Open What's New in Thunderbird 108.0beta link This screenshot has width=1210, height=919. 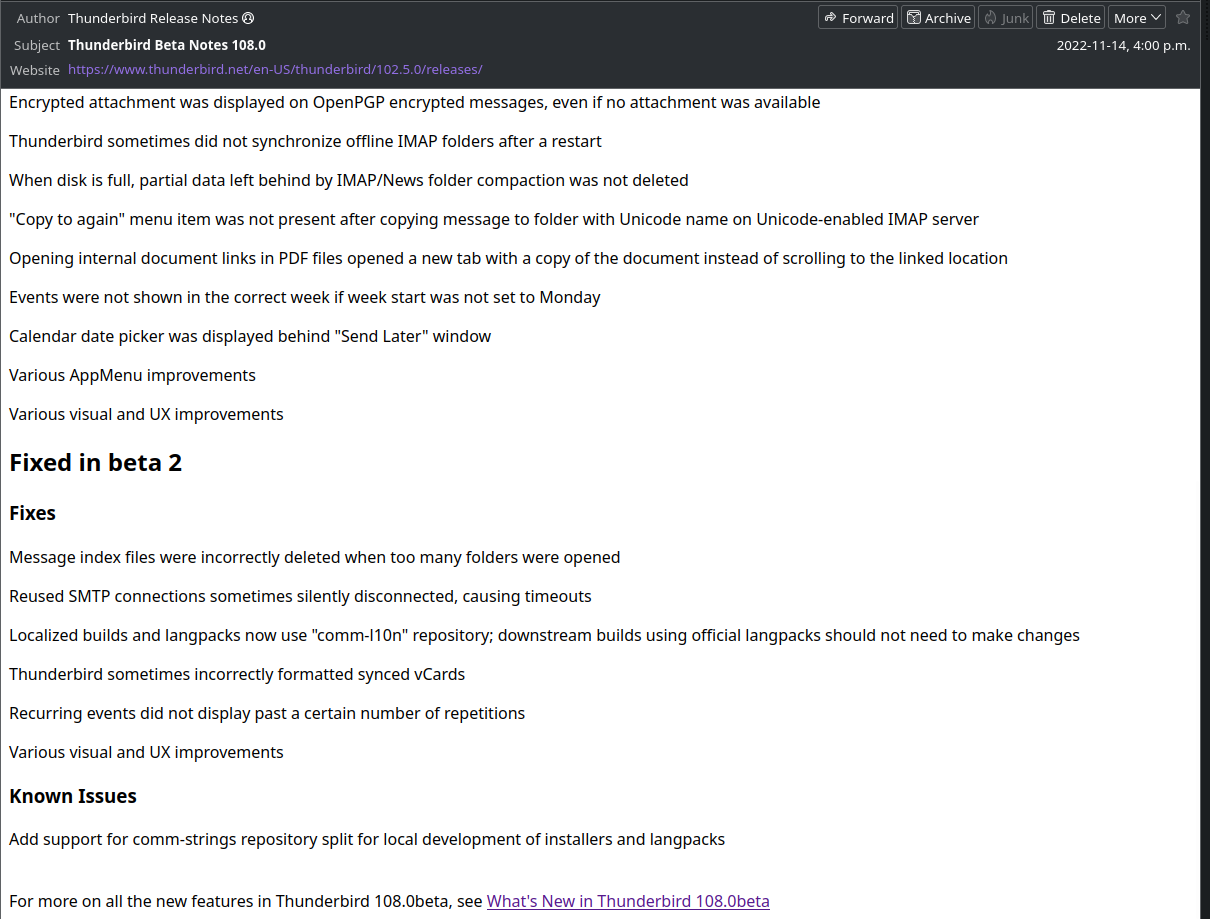pyautogui.click(x=628, y=901)
